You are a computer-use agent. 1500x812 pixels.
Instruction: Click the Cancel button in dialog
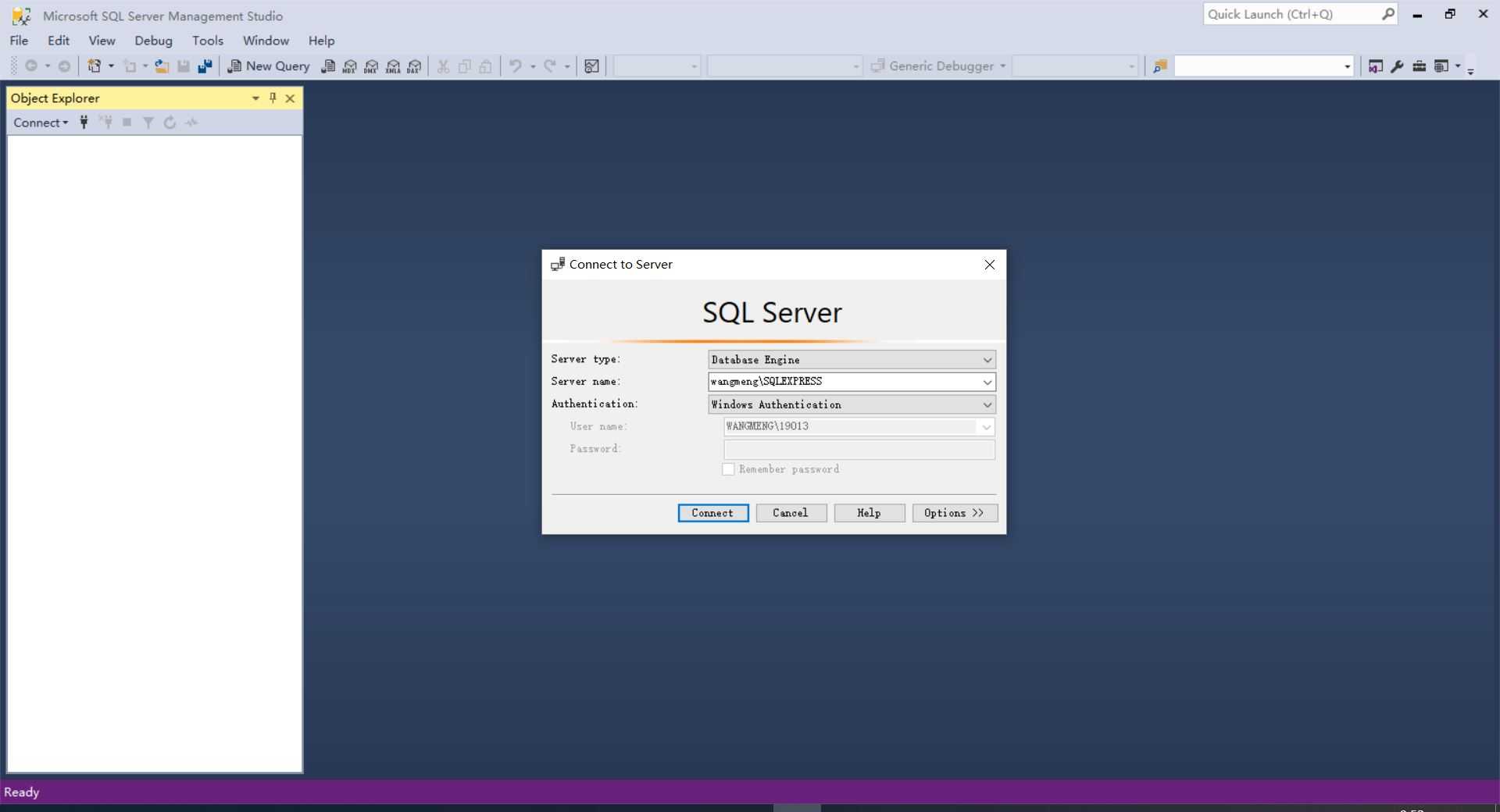coord(791,513)
